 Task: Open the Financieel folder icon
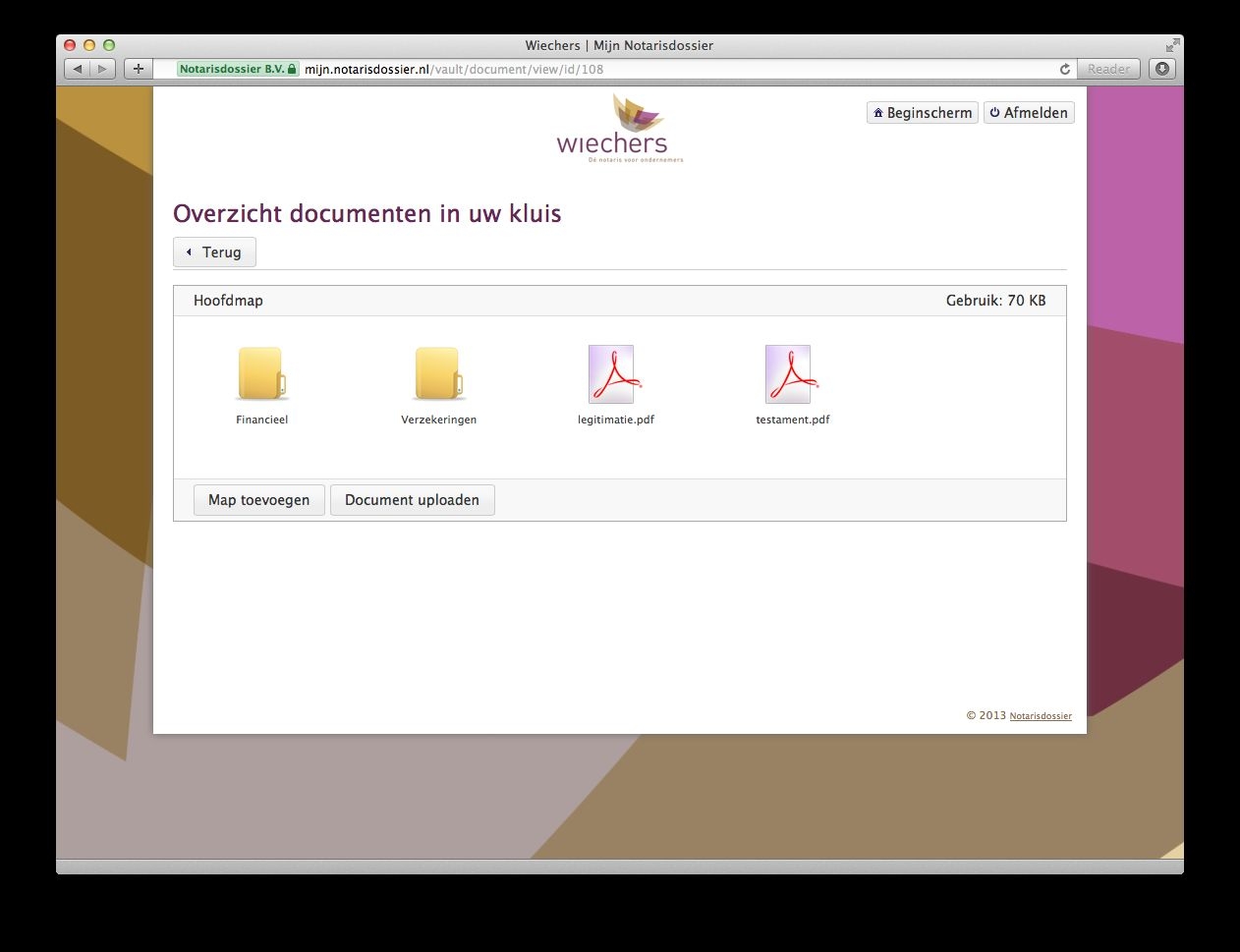coord(262,373)
